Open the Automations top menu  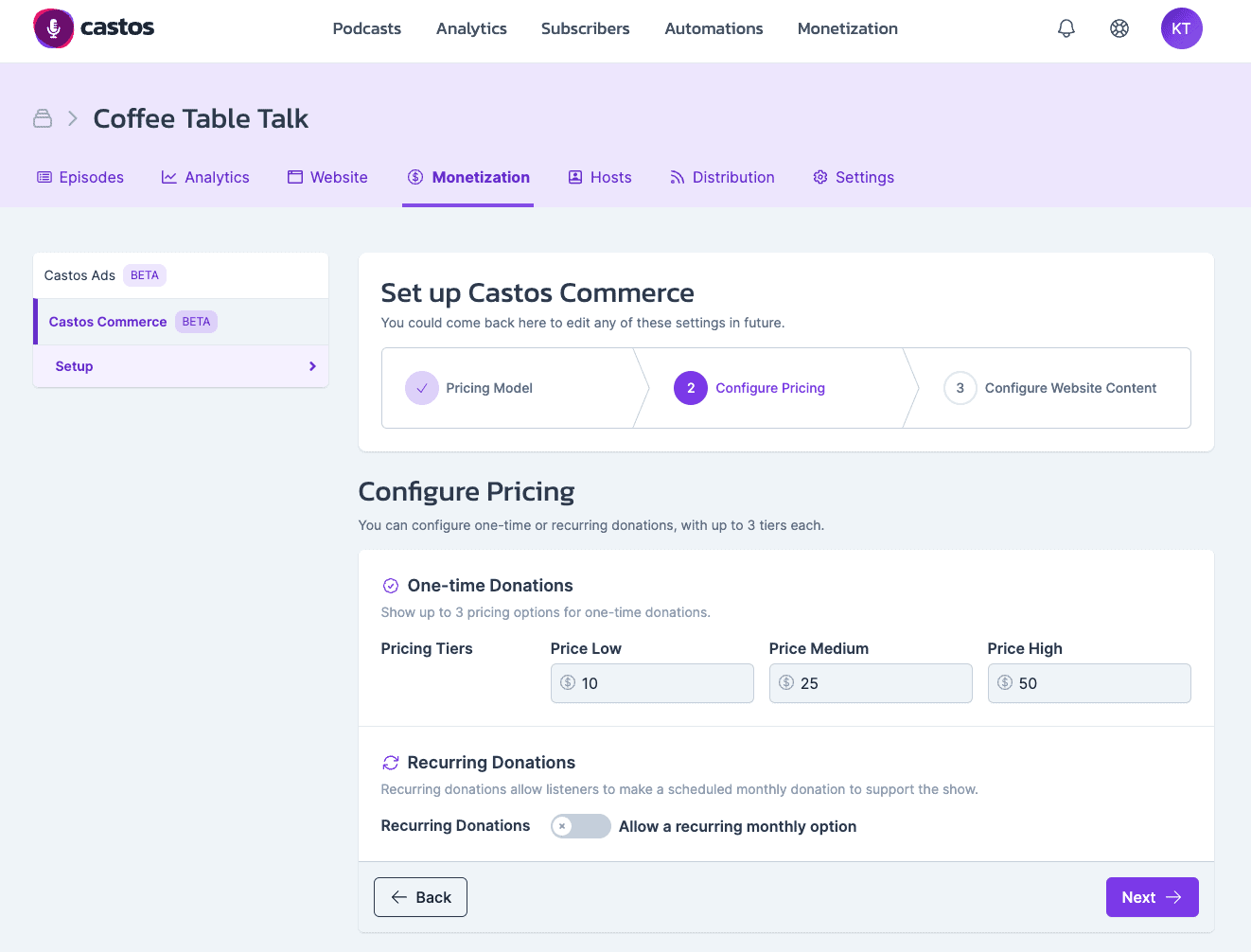coord(714,28)
